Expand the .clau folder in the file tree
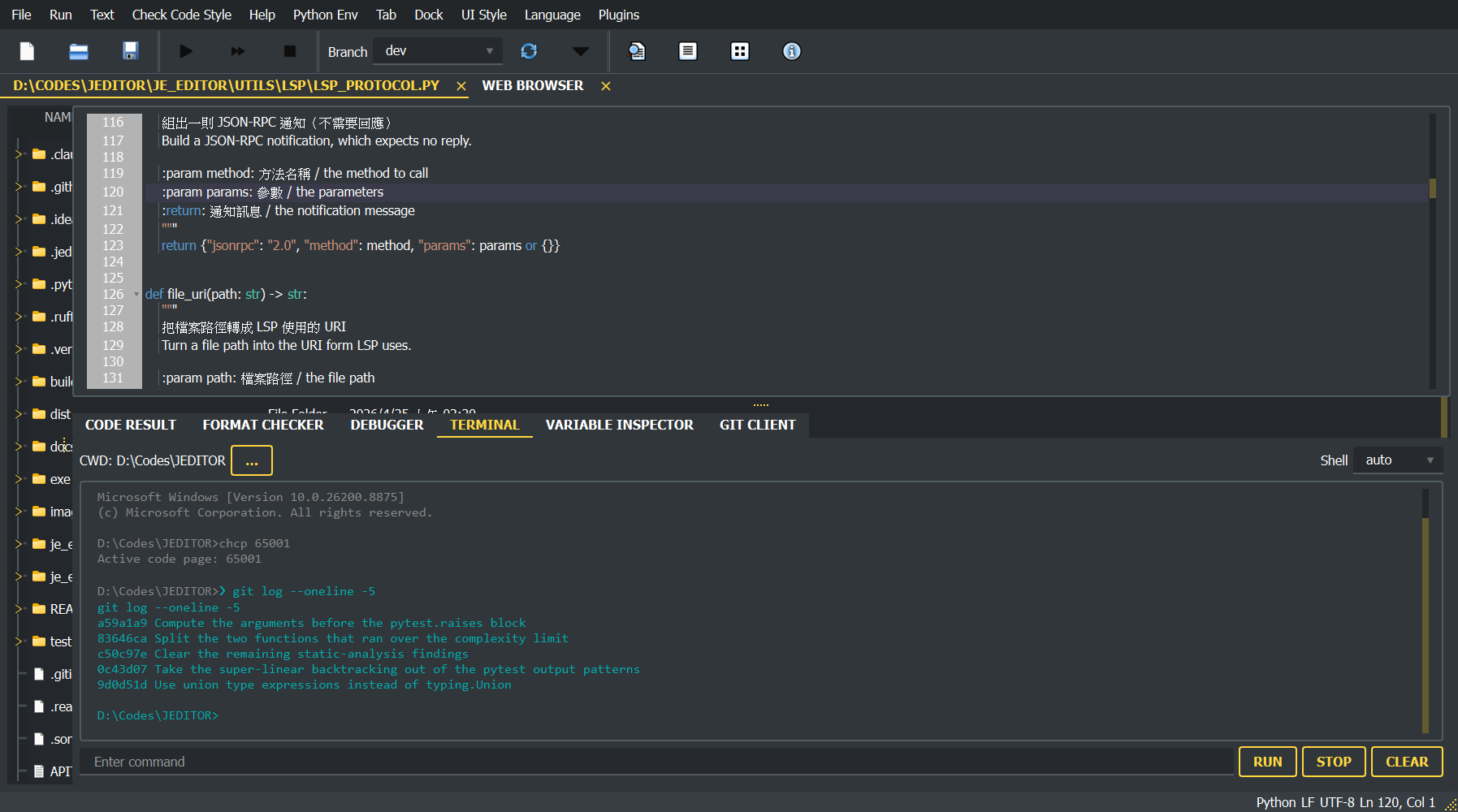Viewport: 1458px width, 812px height. (19, 154)
